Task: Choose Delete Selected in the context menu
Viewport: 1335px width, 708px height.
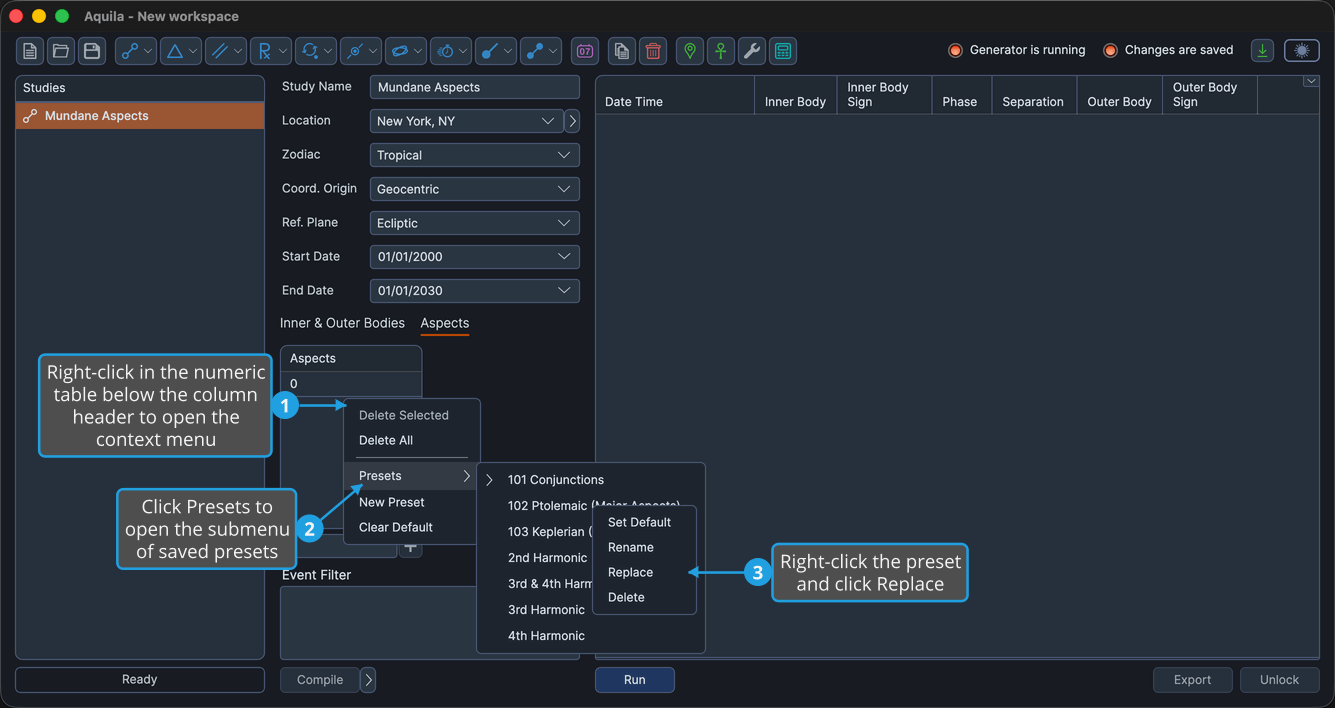Action: click(x=404, y=415)
